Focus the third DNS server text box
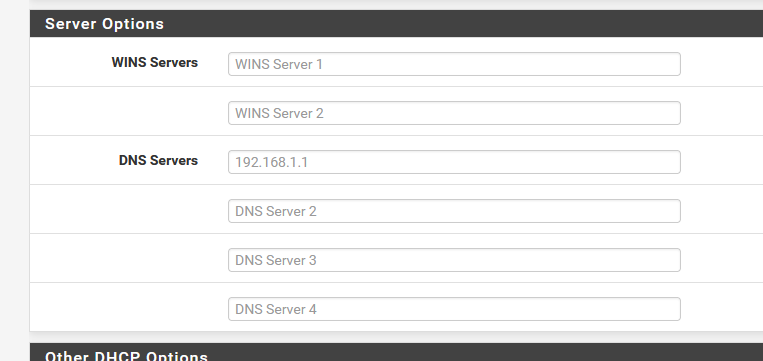This screenshot has height=361, width=763. (454, 260)
